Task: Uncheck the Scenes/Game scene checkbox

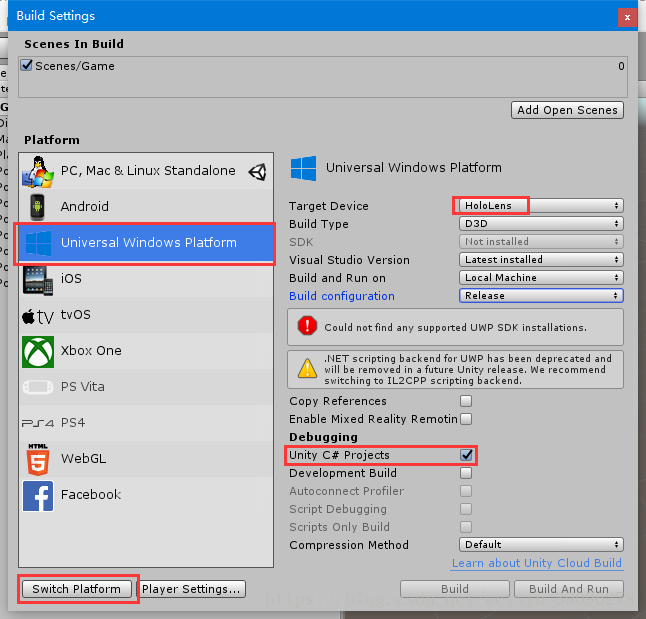Action: click(26, 65)
